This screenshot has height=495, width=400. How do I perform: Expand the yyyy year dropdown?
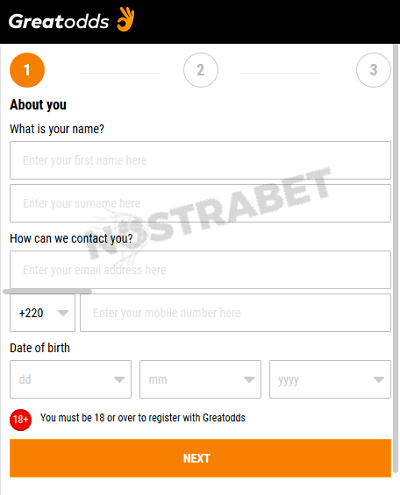(330, 379)
